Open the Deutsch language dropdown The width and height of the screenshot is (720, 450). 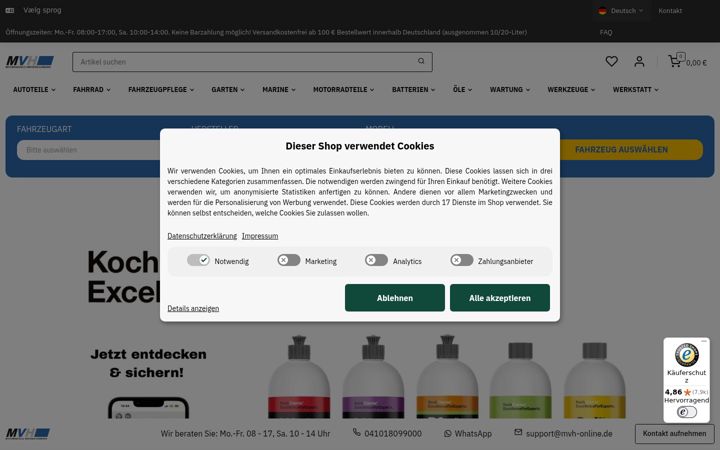(x=621, y=11)
